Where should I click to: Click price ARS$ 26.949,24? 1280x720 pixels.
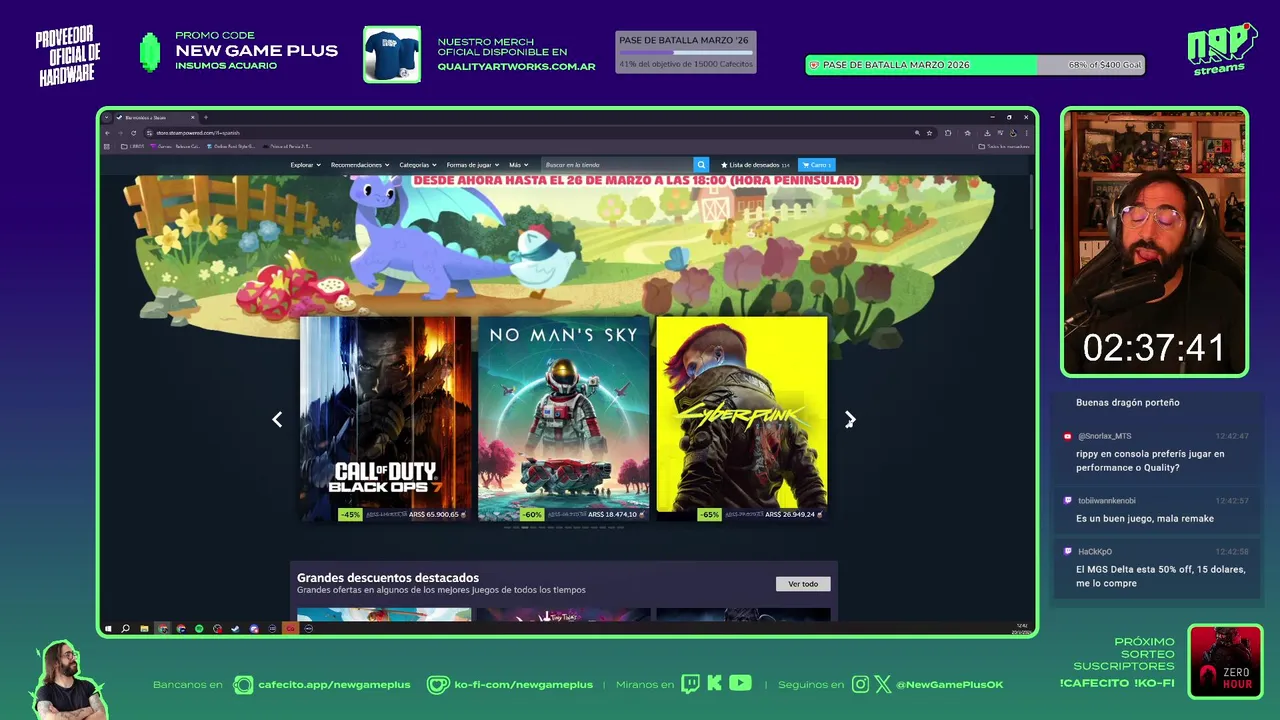tap(792, 514)
